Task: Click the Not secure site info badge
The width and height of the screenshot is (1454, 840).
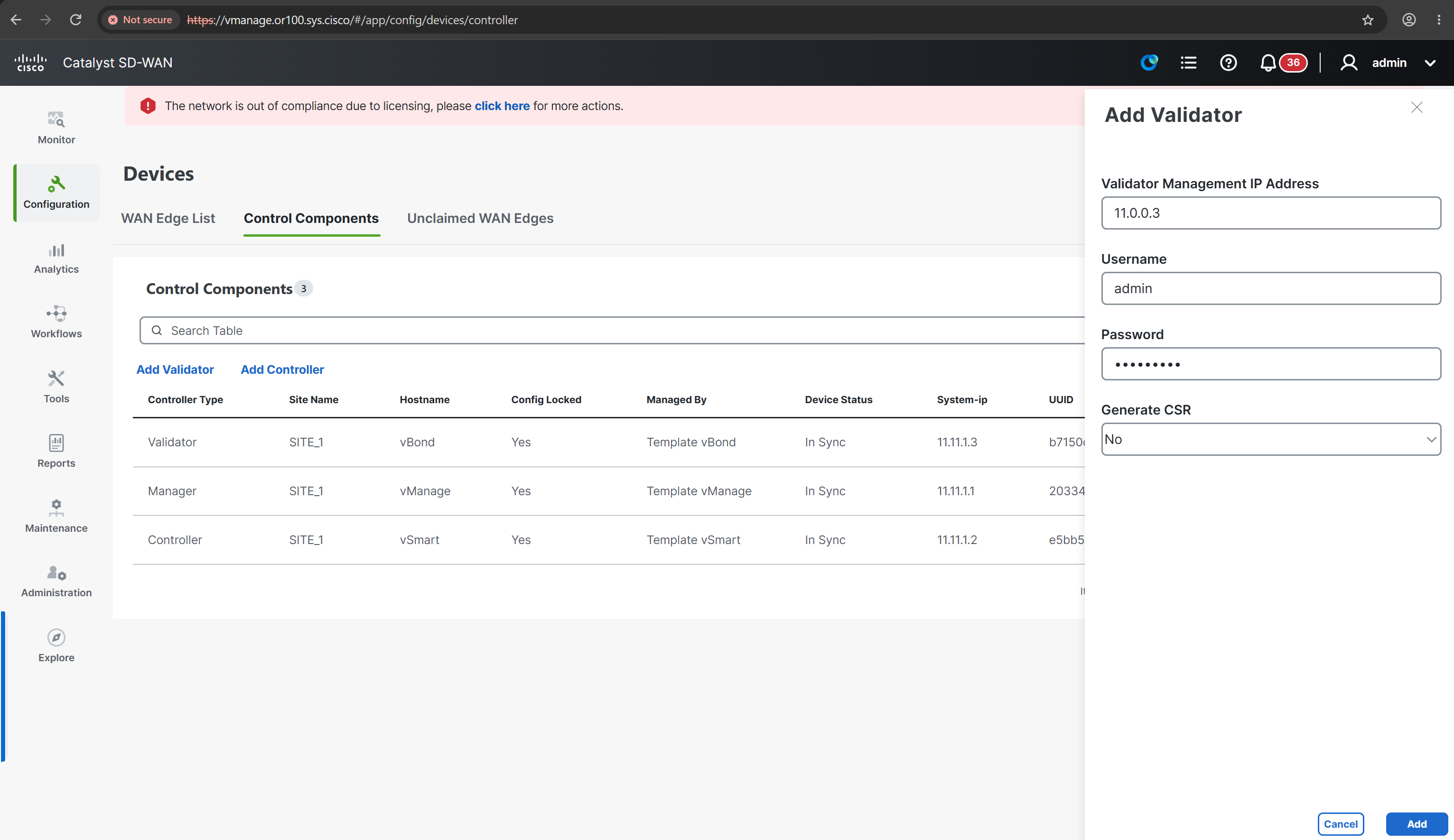Action: tap(140, 19)
